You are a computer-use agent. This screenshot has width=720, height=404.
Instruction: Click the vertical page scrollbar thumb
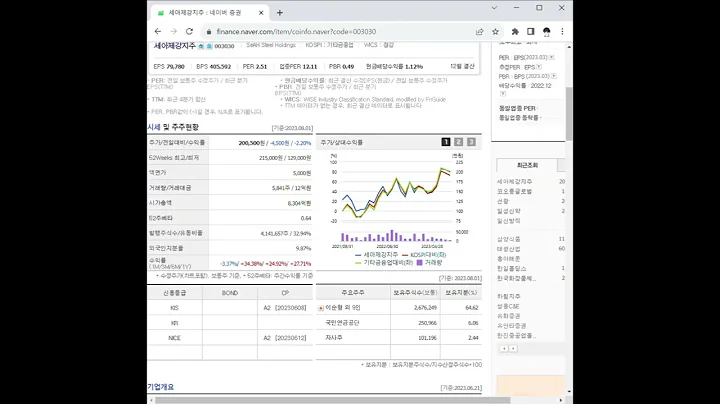[x=569, y=113]
